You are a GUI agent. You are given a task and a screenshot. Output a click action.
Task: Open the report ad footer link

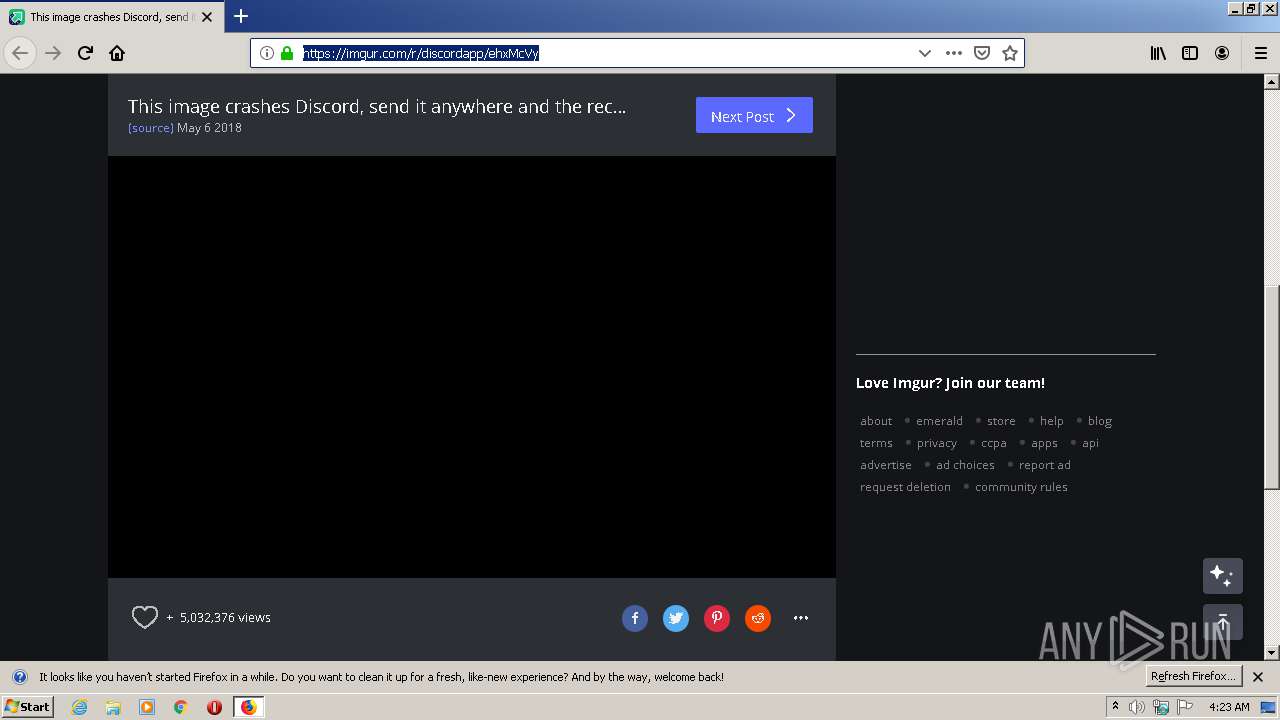1045,465
